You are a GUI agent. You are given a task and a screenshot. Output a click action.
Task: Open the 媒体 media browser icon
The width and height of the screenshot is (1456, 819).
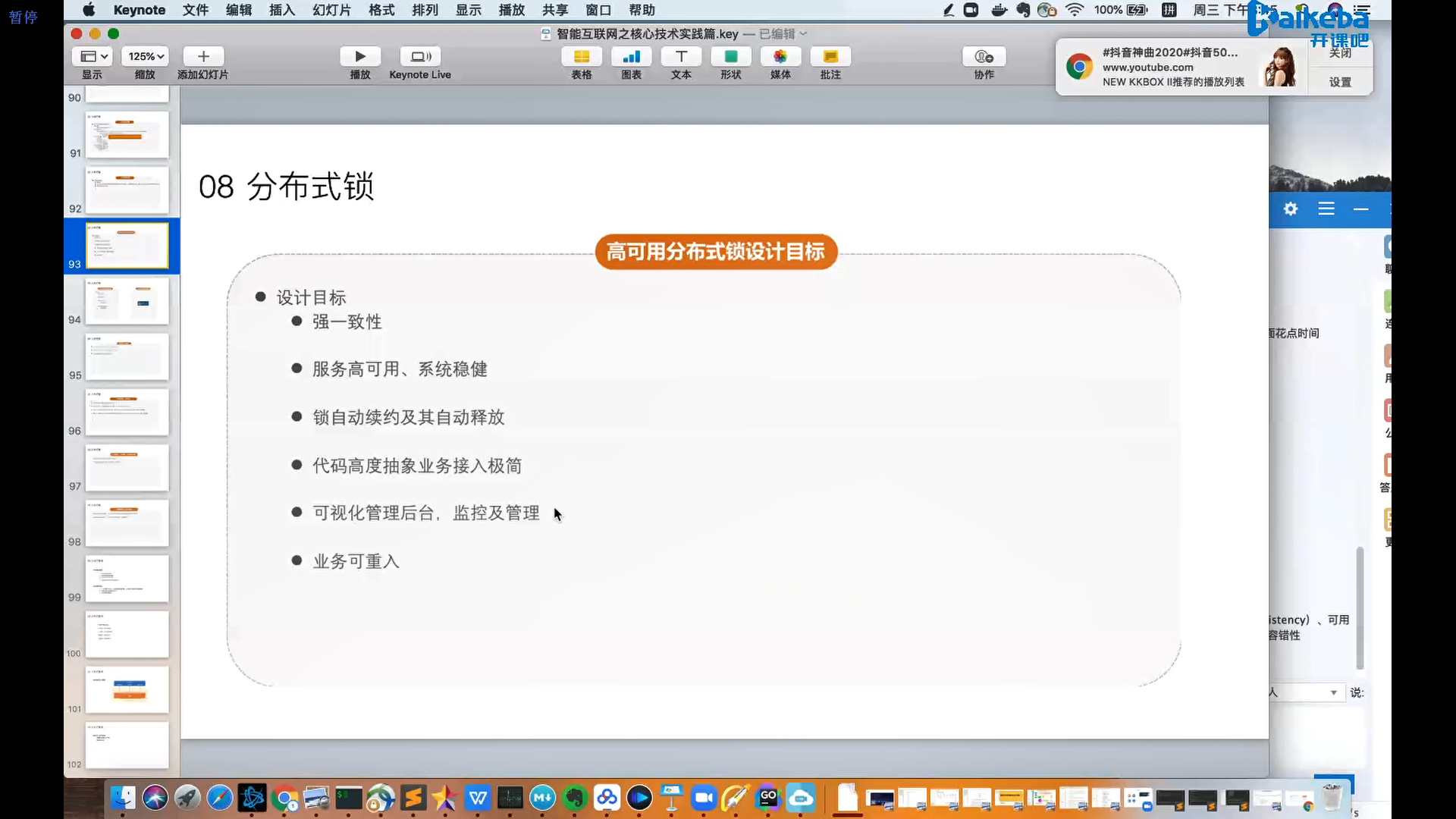[x=780, y=57]
